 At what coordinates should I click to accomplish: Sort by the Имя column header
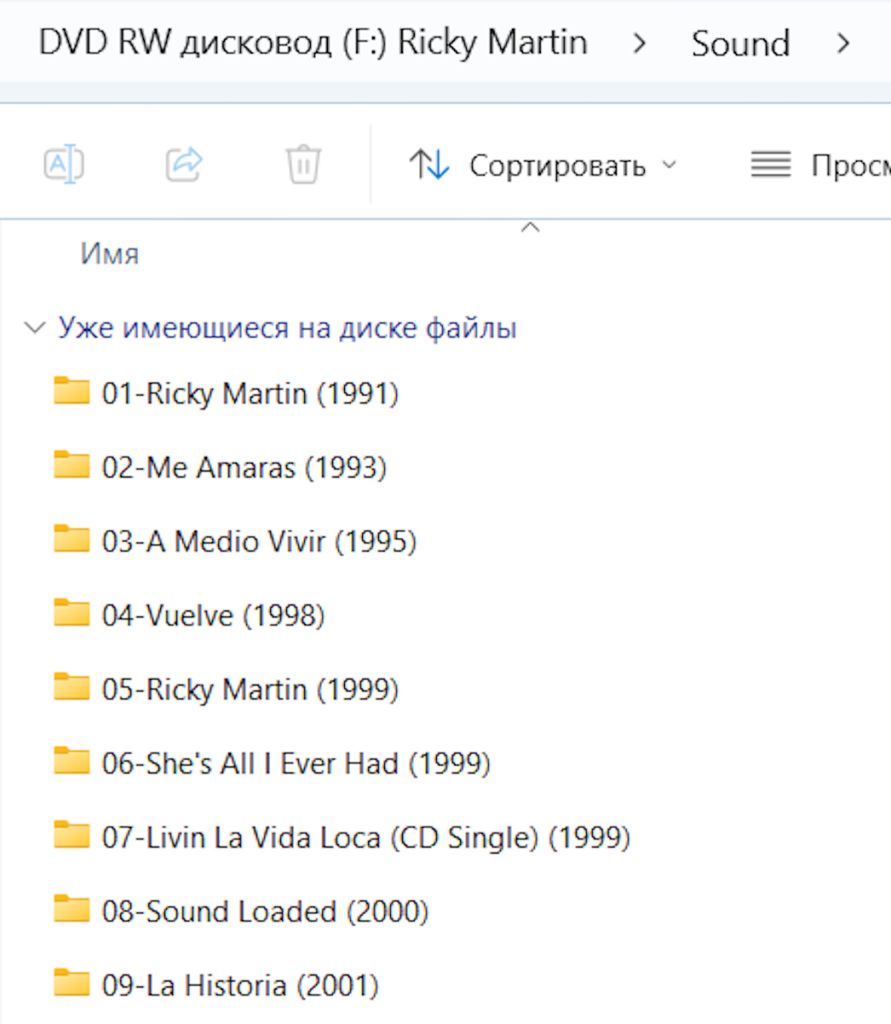tap(110, 253)
